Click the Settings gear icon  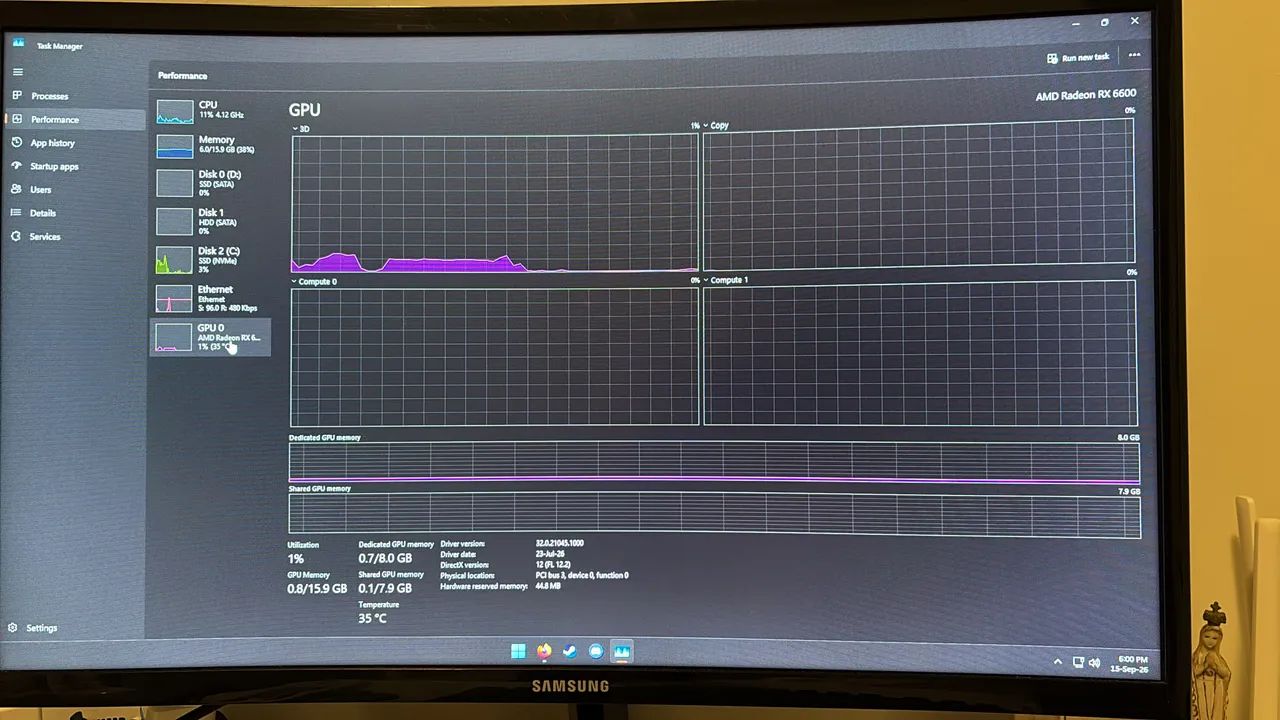[13, 628]
